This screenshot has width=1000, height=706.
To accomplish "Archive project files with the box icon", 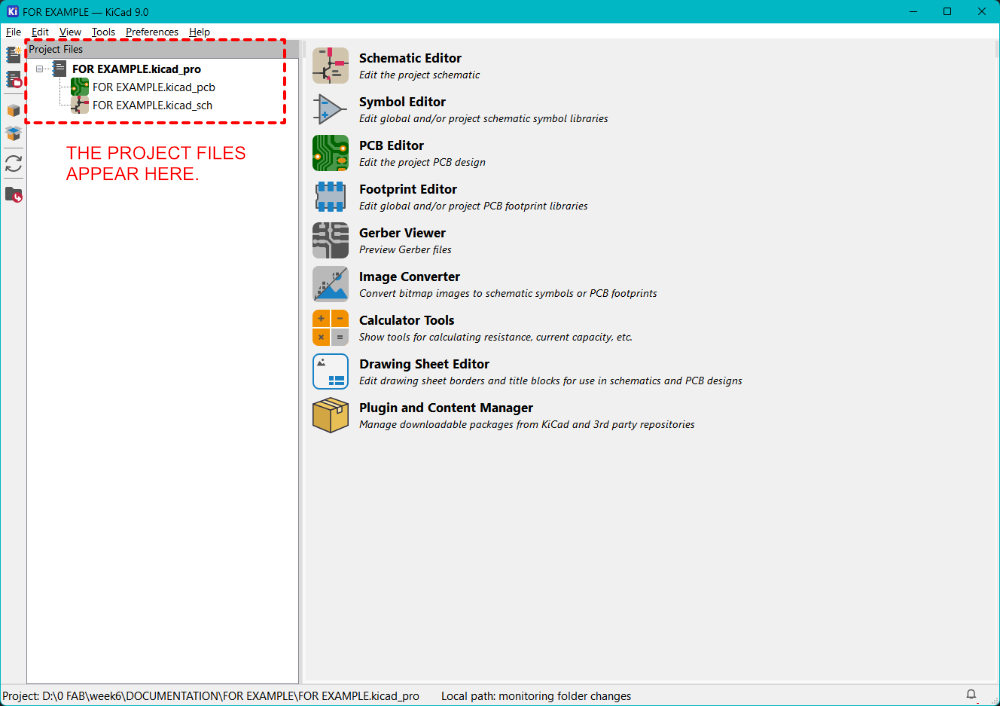I will 13,110.
